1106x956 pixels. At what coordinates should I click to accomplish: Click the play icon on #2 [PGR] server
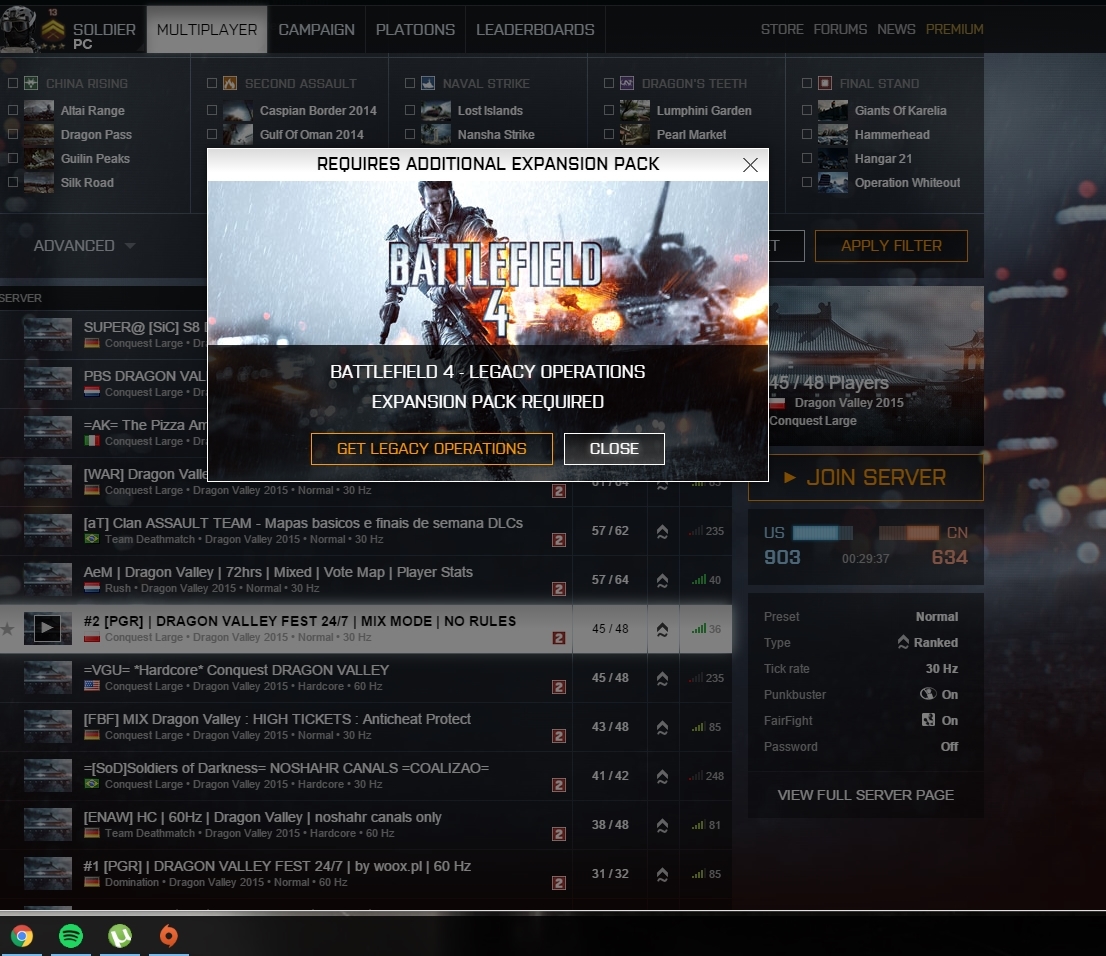47,628
